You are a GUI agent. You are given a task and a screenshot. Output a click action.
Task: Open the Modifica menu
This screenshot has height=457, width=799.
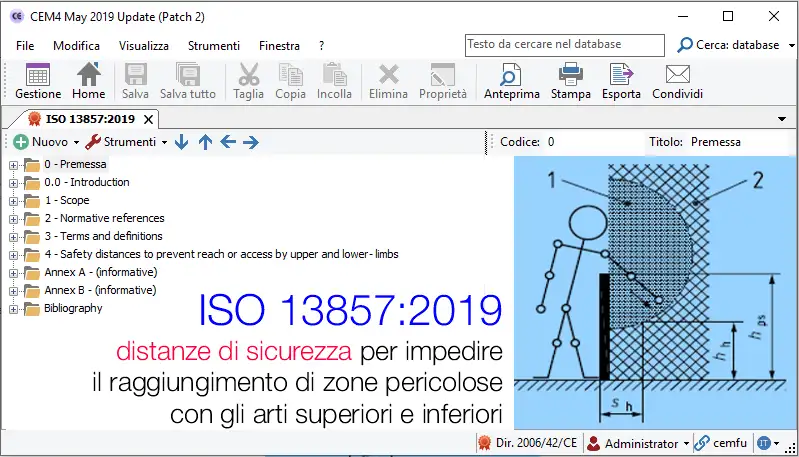[76, 46]
